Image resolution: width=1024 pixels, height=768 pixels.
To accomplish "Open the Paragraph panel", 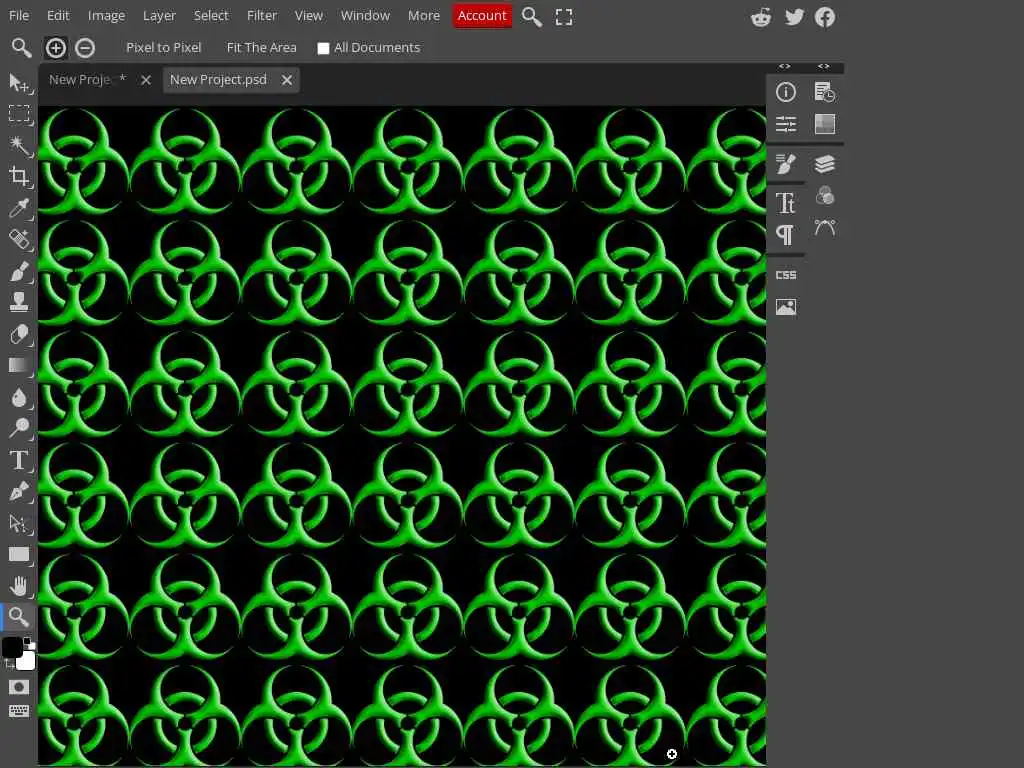I will point(786,235).
